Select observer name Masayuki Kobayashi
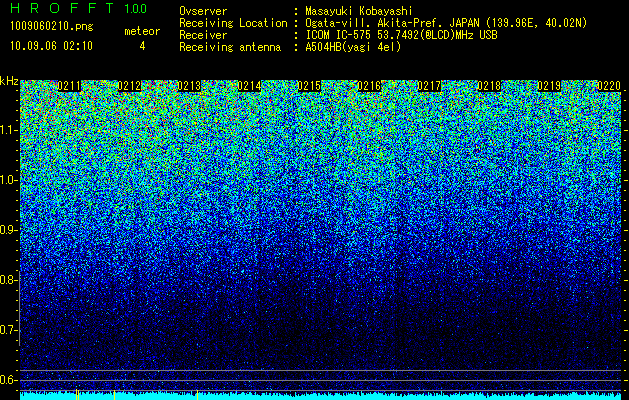 click(x=358, y=11)
